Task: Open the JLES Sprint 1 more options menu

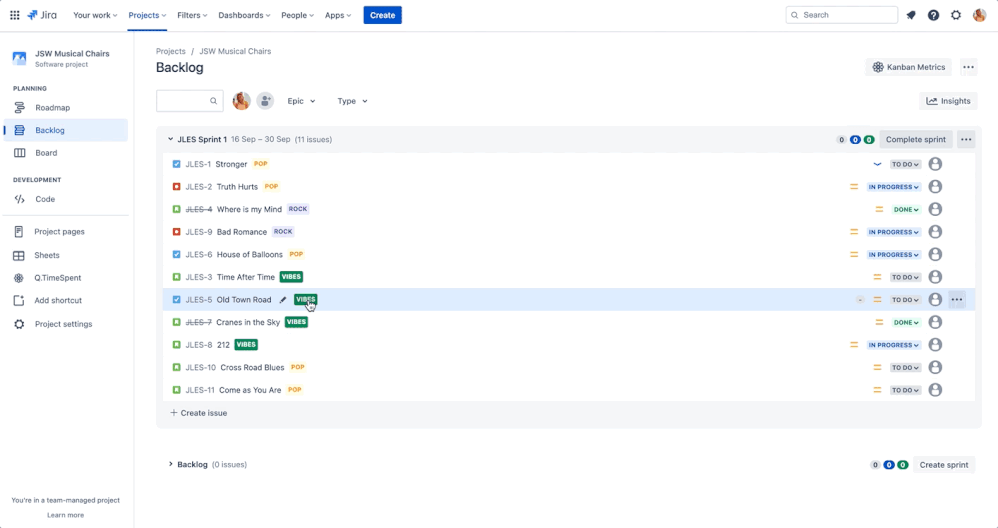Action: [x=966, y=139]
